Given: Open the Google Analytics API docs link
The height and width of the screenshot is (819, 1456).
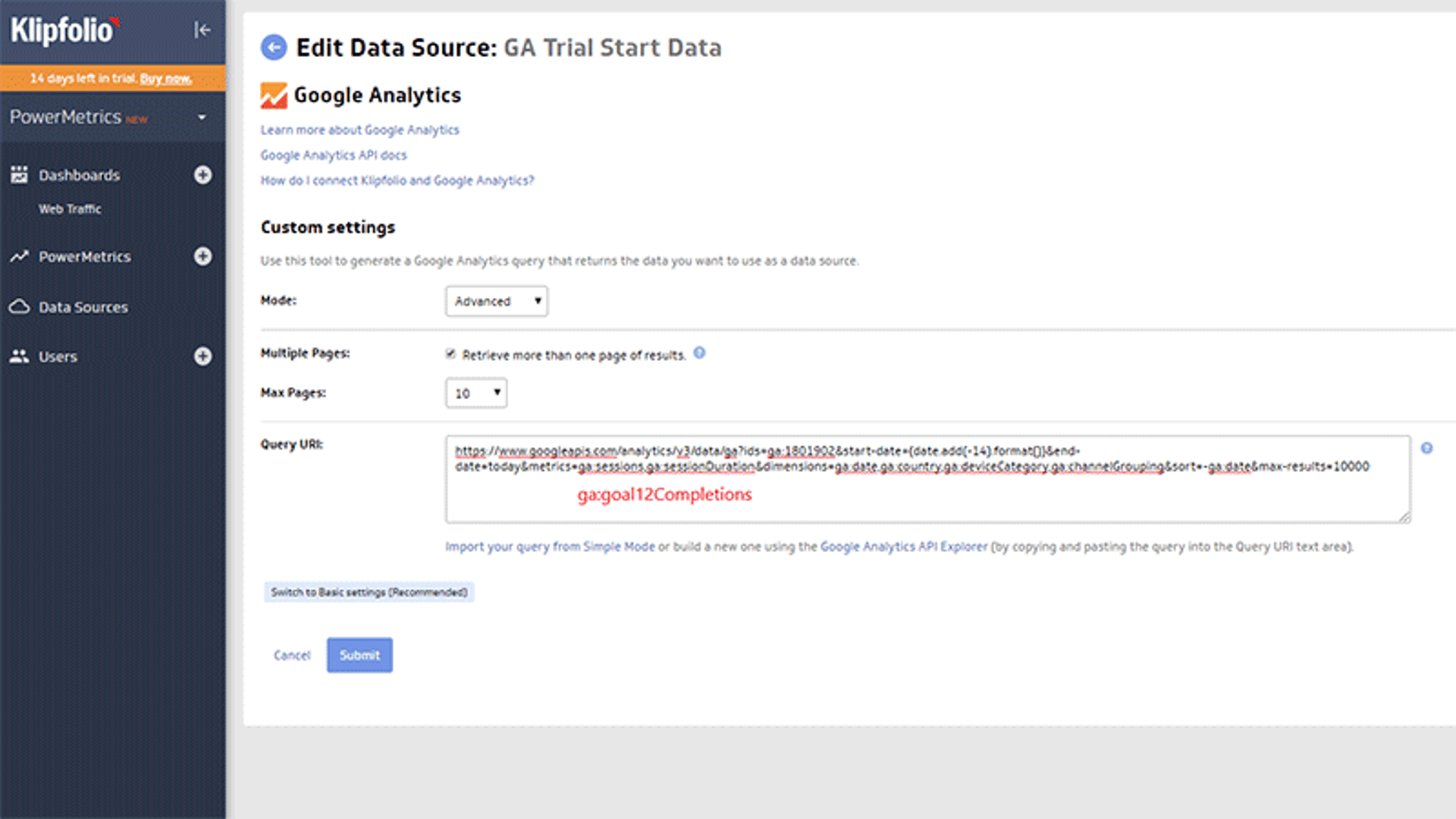Looking at the screenshot, I should (333, 155).
